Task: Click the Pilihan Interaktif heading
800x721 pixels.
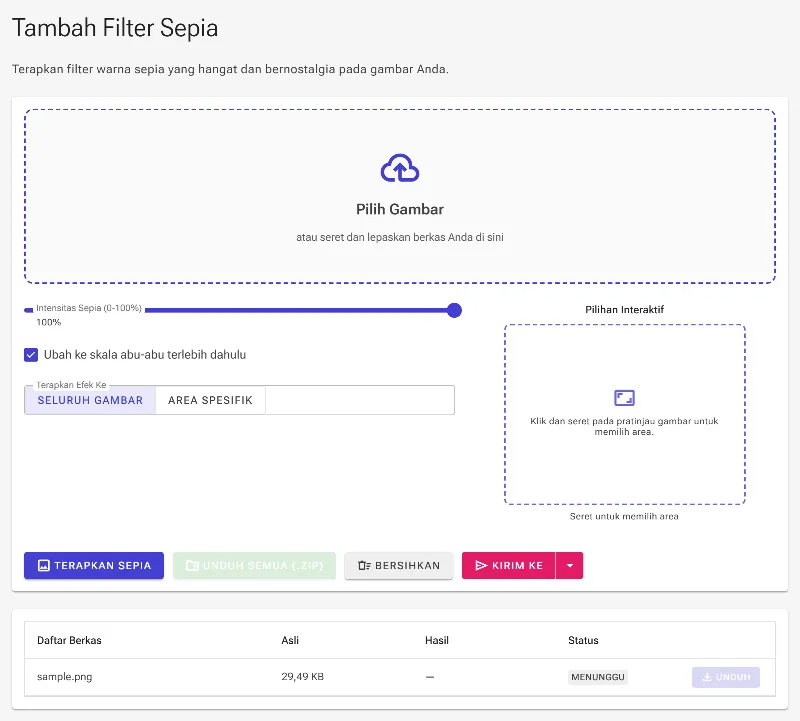Action: pos(624,310)
